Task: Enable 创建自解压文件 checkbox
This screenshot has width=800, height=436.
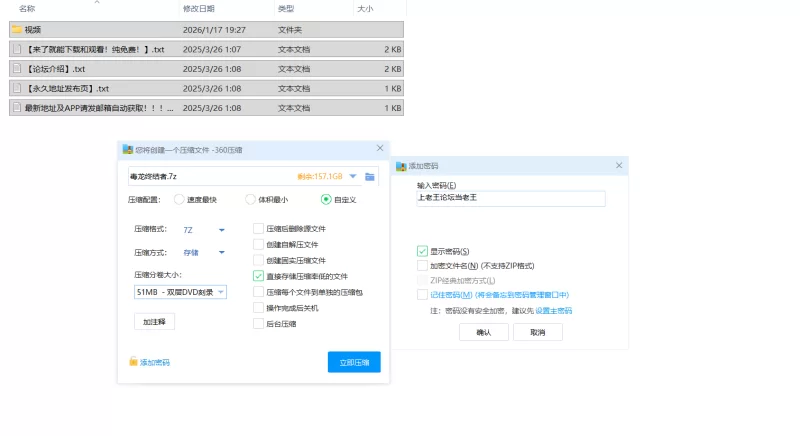Action: [x=258, y=244]
